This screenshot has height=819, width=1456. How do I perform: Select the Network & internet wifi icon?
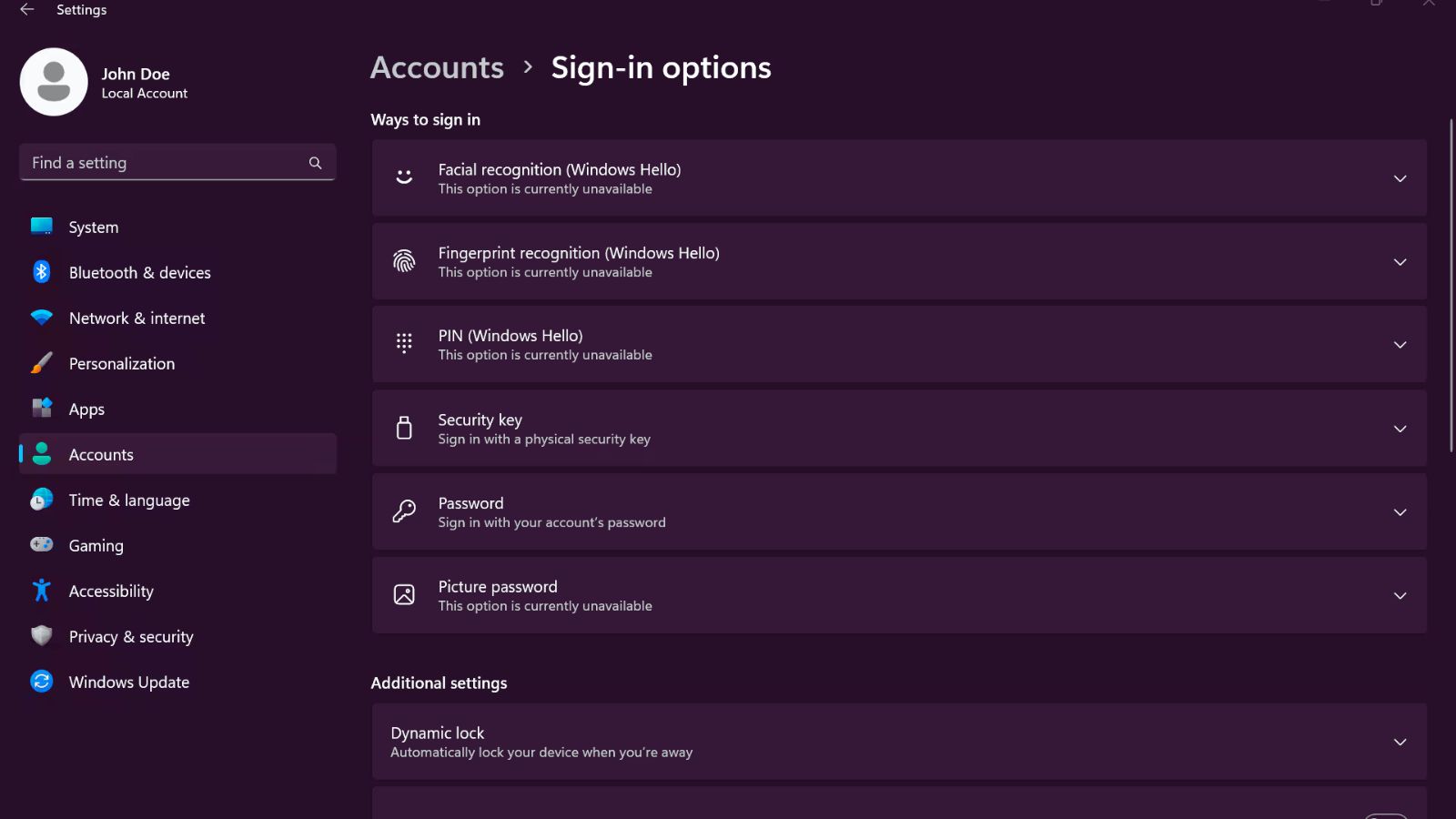pyautogui.click(x=42, y=318)
